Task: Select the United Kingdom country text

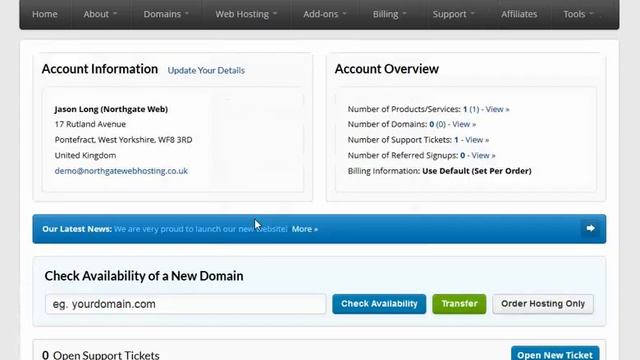Action: coord(85,155)
